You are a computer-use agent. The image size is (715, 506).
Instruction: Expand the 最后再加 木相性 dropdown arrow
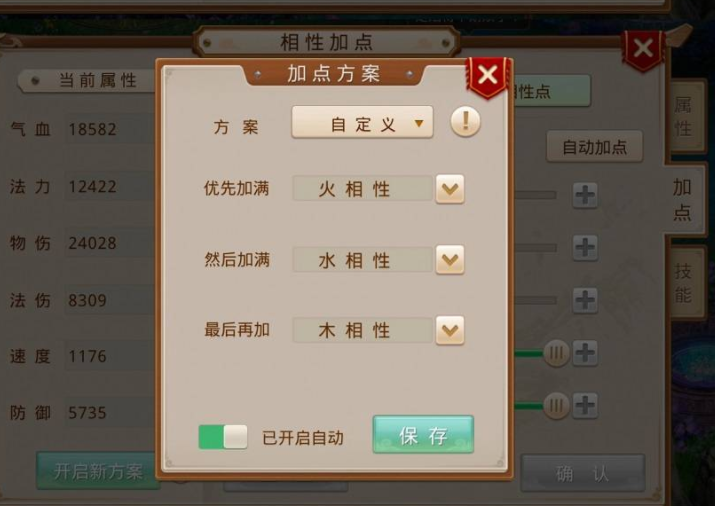click(450, 330)
